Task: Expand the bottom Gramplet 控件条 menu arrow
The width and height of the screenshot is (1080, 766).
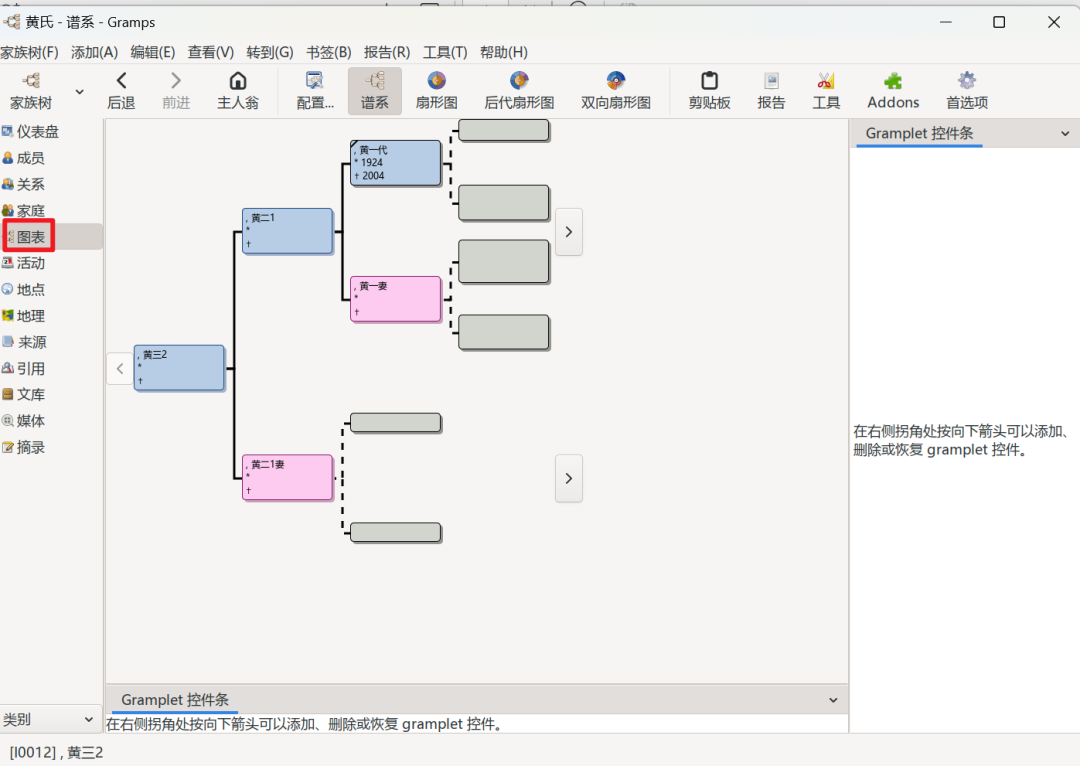Action: pos(833,700)
